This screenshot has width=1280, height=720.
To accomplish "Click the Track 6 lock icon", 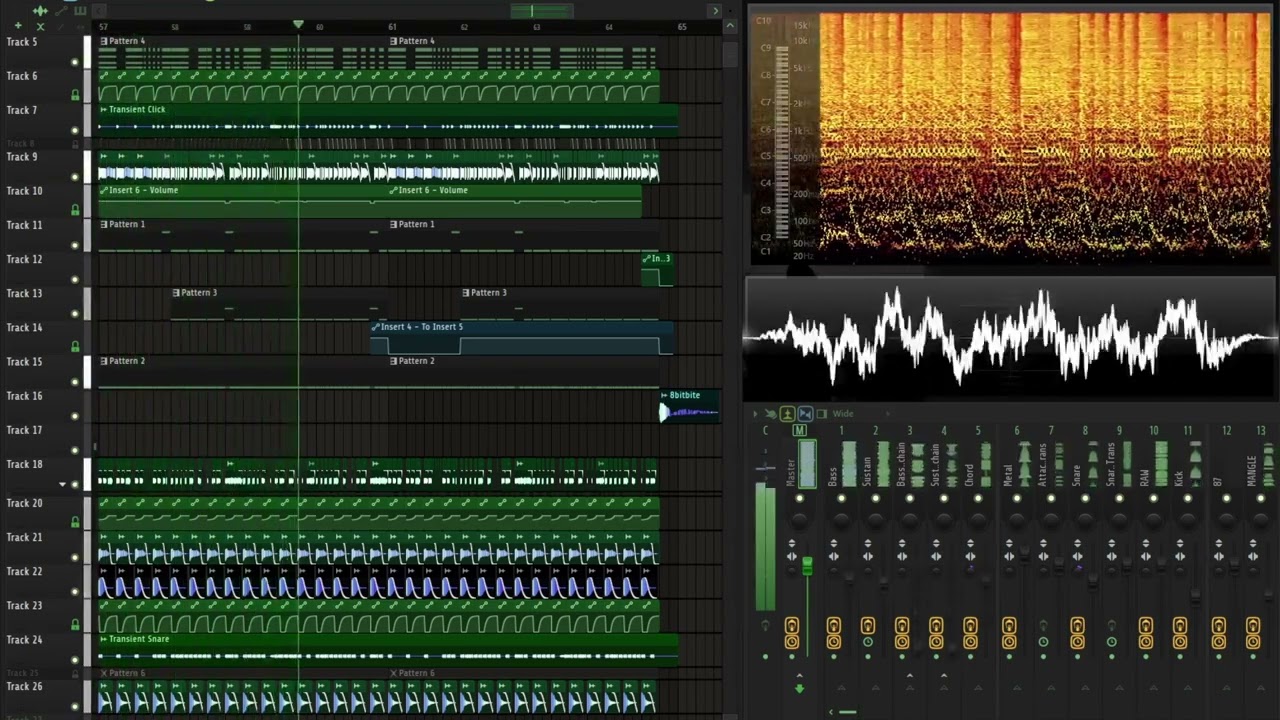I will point(75,95).
